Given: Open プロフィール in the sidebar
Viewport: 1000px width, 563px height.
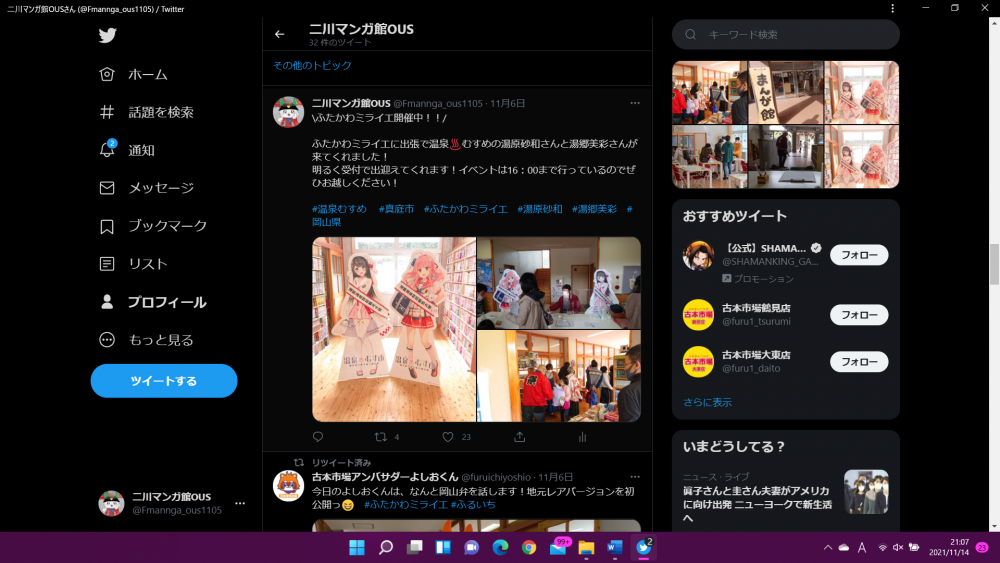Looking at the screenshot, I should click(x=153, y=302).
